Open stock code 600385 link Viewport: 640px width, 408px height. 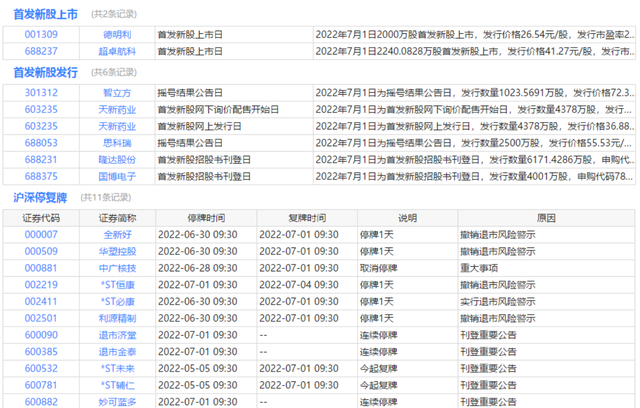[x=41, y=352]
